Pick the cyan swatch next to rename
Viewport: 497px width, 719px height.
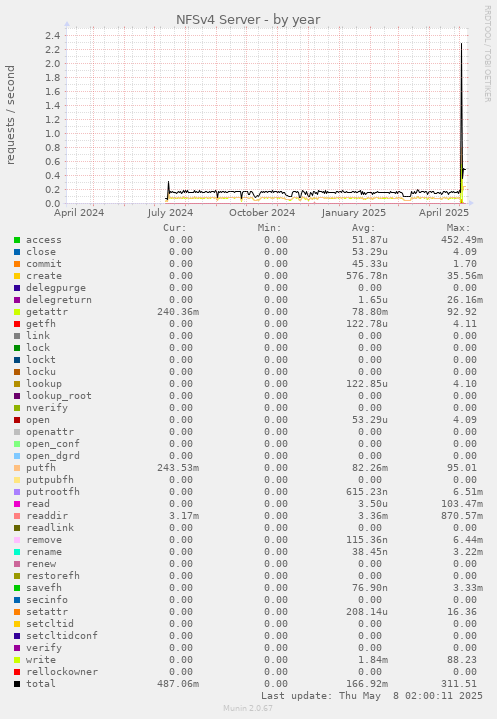(17, 552)
